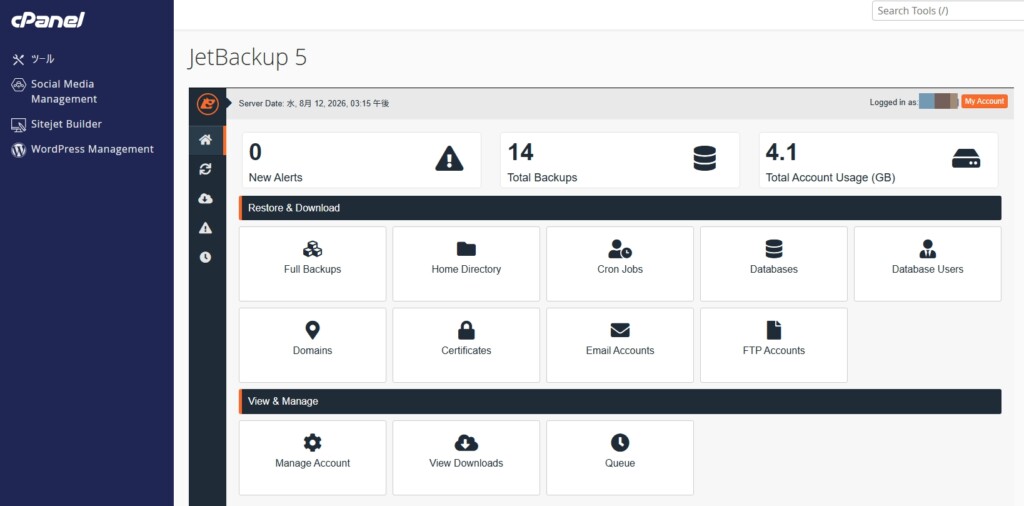This screenshot has height=506, width=1024.
Task: Open the Database Users tile
Action: click(927, 264)
